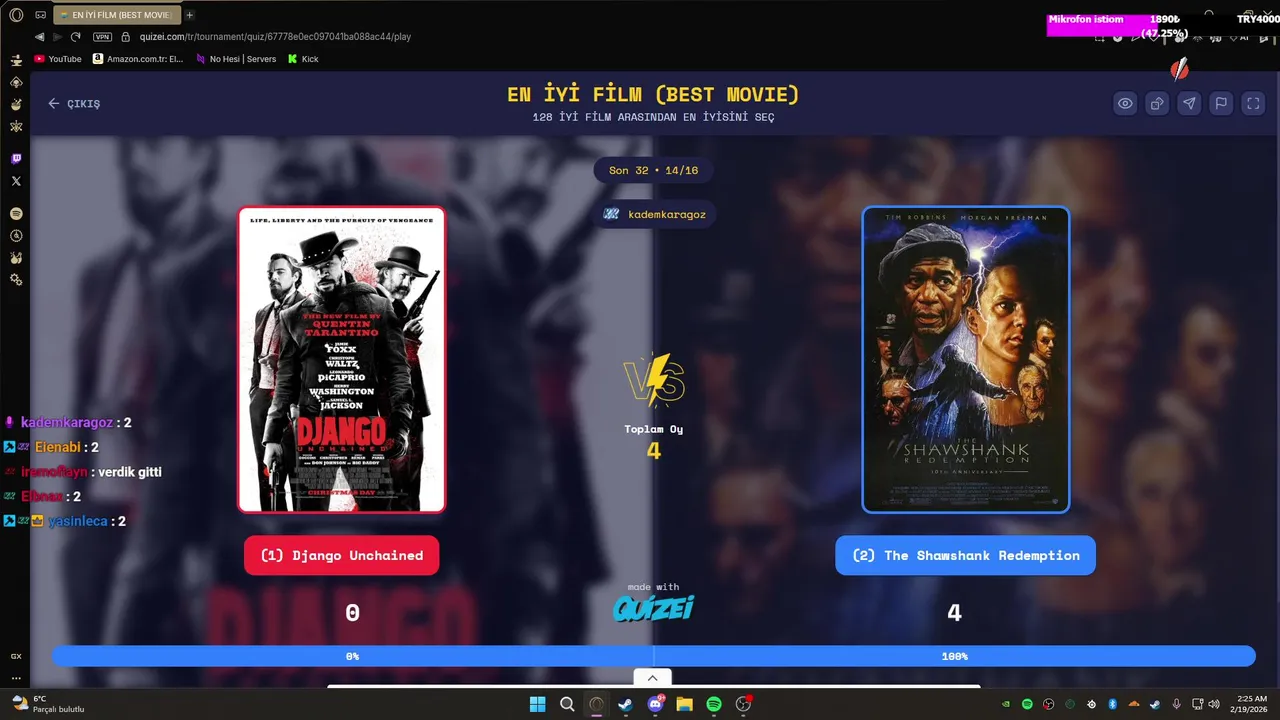Select the Django Unchained poster
1280x720 pixels.
tap(341, 359)
